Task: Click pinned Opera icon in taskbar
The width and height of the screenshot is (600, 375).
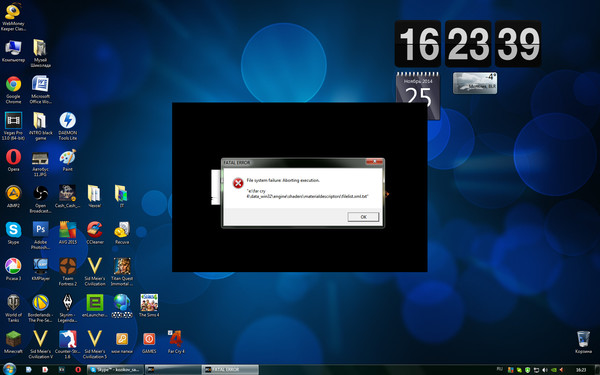Action: click(78, 370)
